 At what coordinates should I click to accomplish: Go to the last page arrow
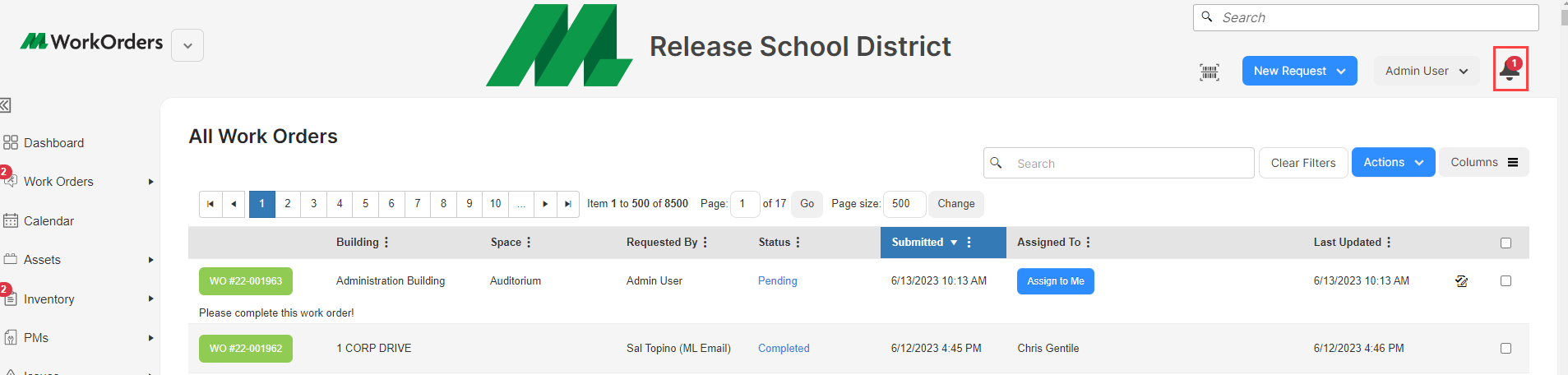568,204
